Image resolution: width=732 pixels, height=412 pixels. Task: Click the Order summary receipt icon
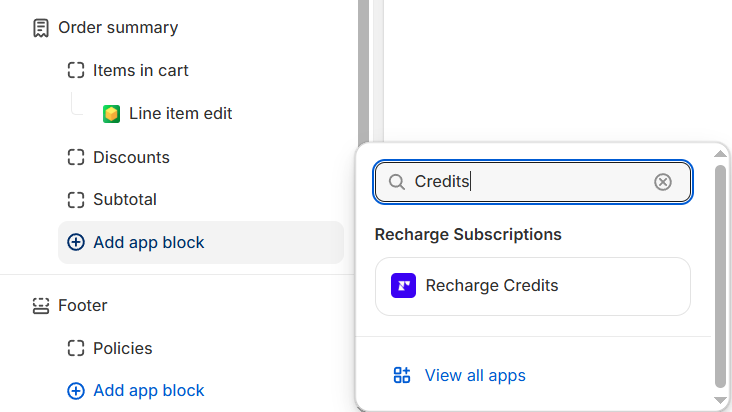[41, 28]
